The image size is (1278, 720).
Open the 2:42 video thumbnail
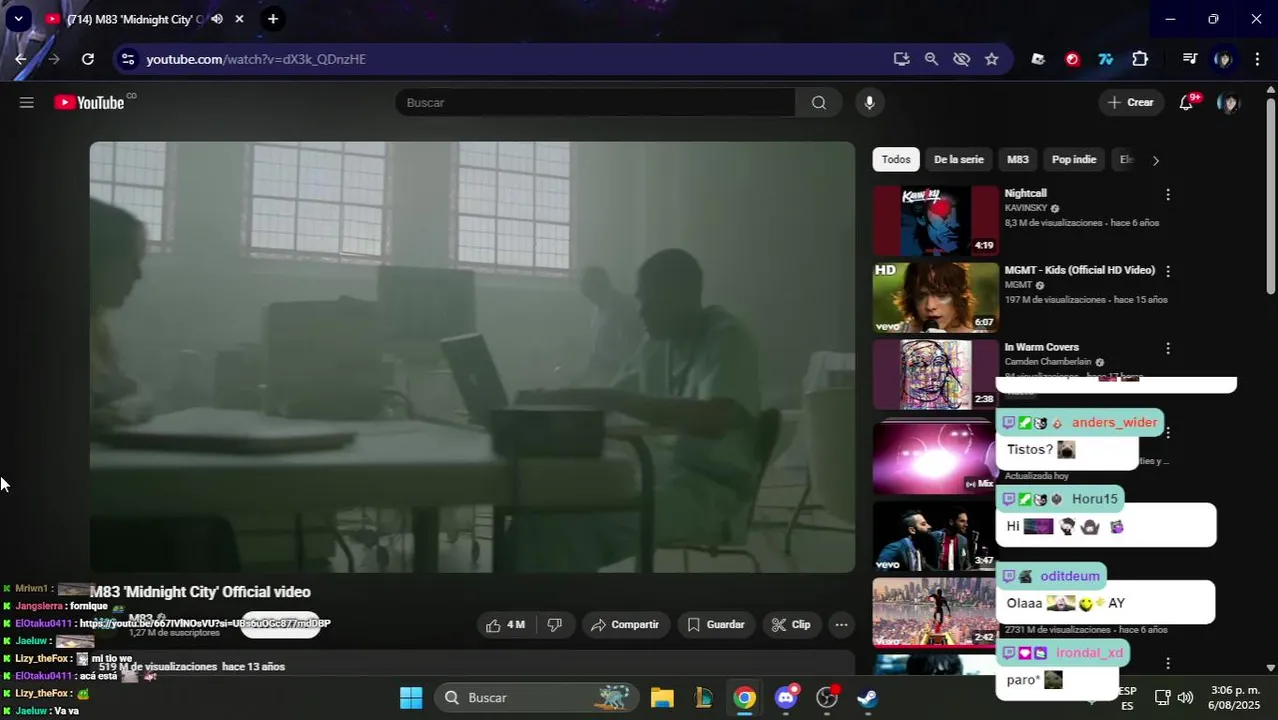tap(935, 612)
